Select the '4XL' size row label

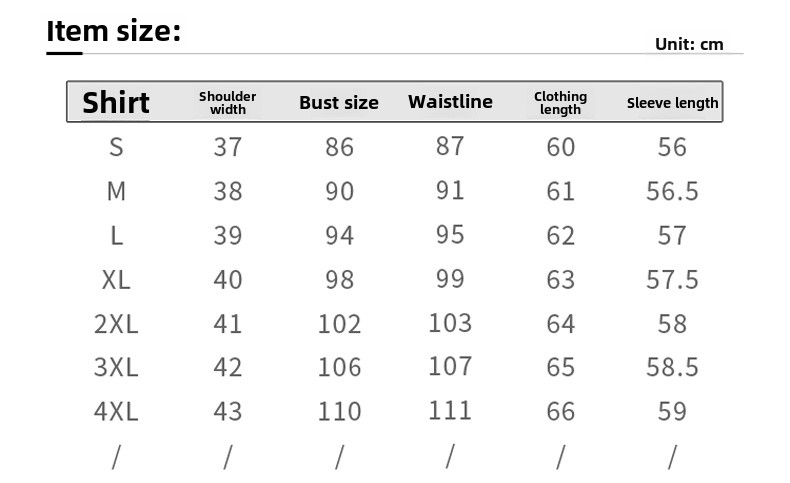[116, 411]
